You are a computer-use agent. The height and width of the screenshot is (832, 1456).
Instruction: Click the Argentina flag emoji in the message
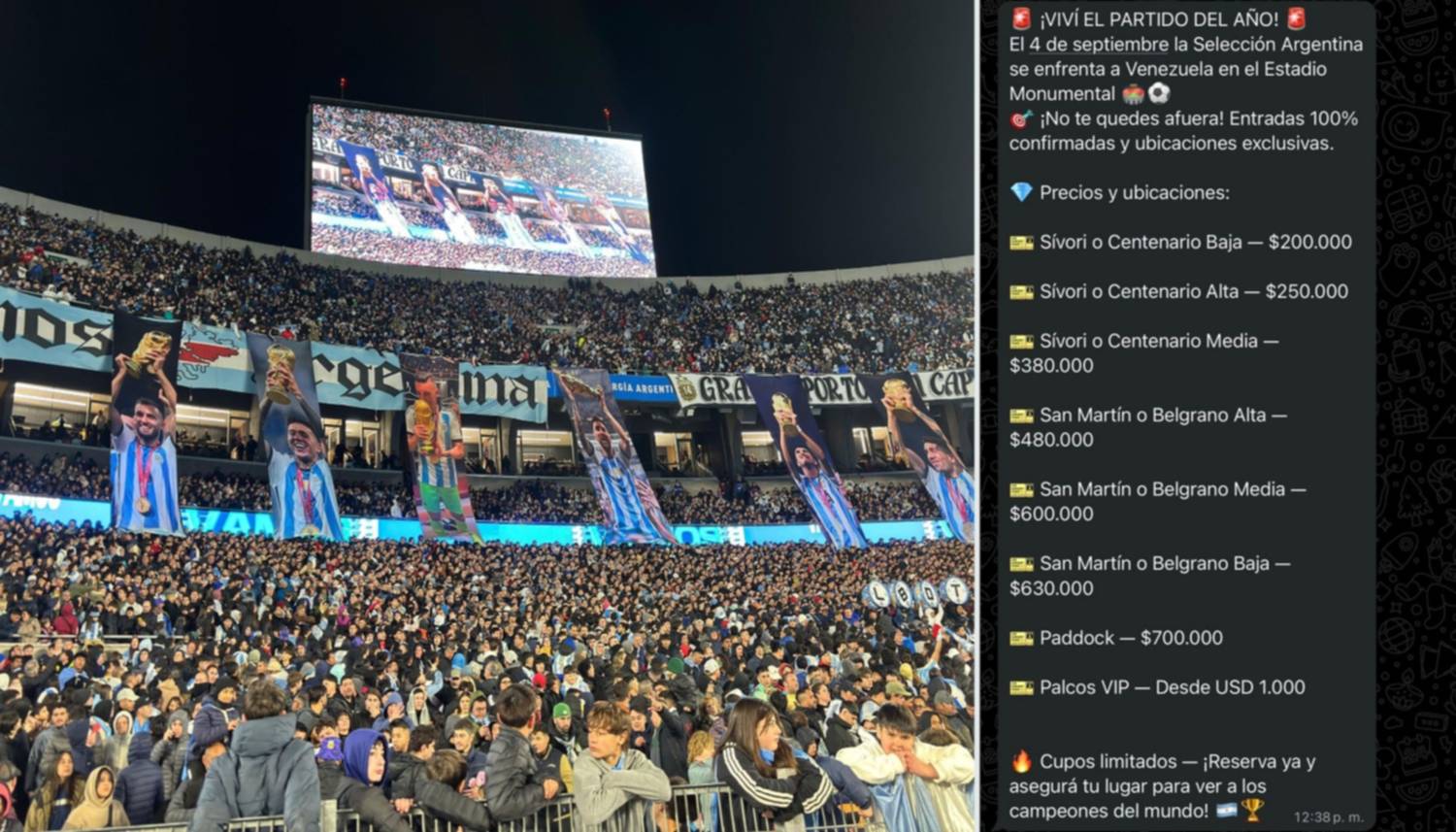1227,810
